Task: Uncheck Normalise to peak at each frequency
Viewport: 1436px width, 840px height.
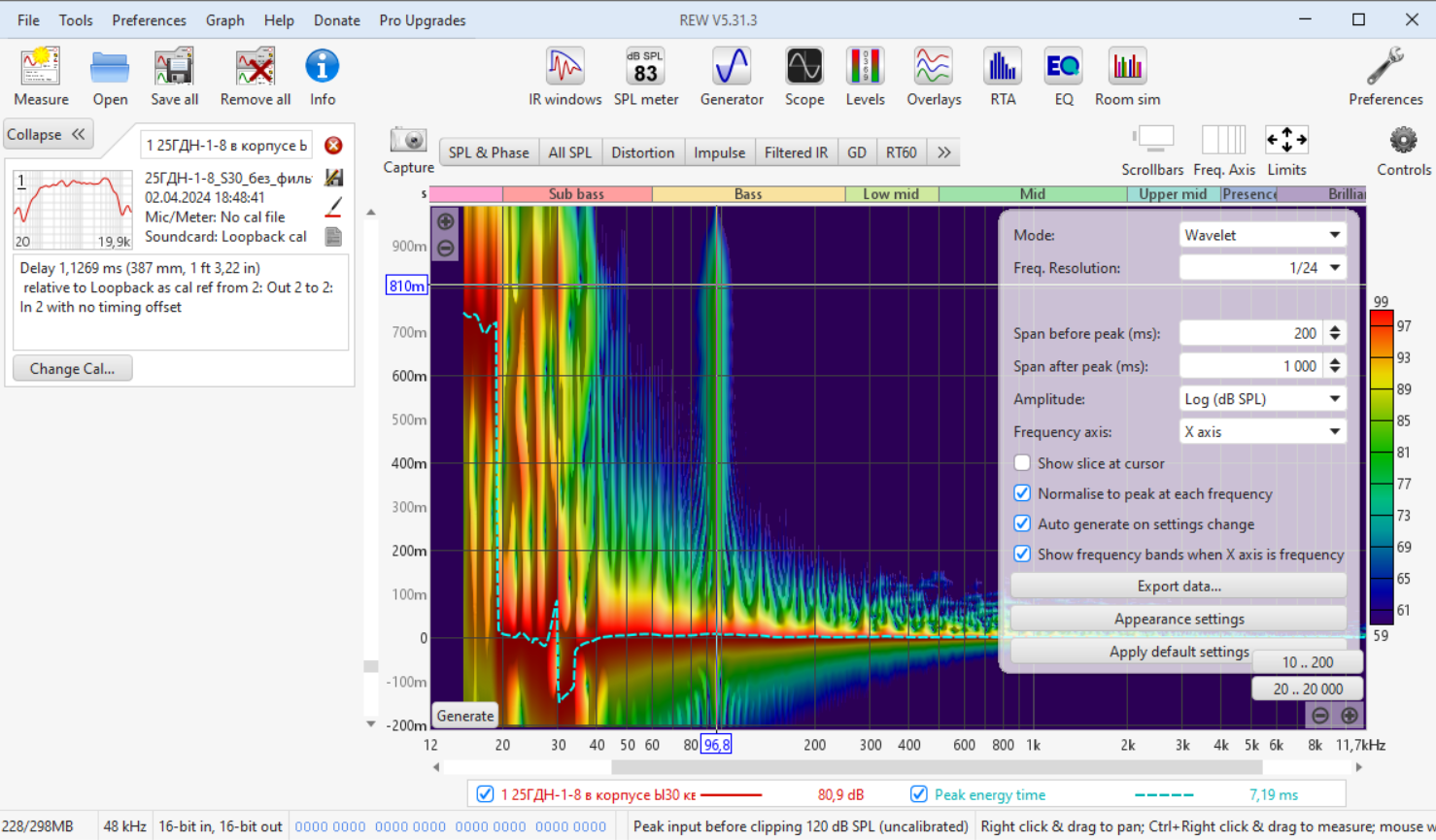Action: pos(1022,493)
